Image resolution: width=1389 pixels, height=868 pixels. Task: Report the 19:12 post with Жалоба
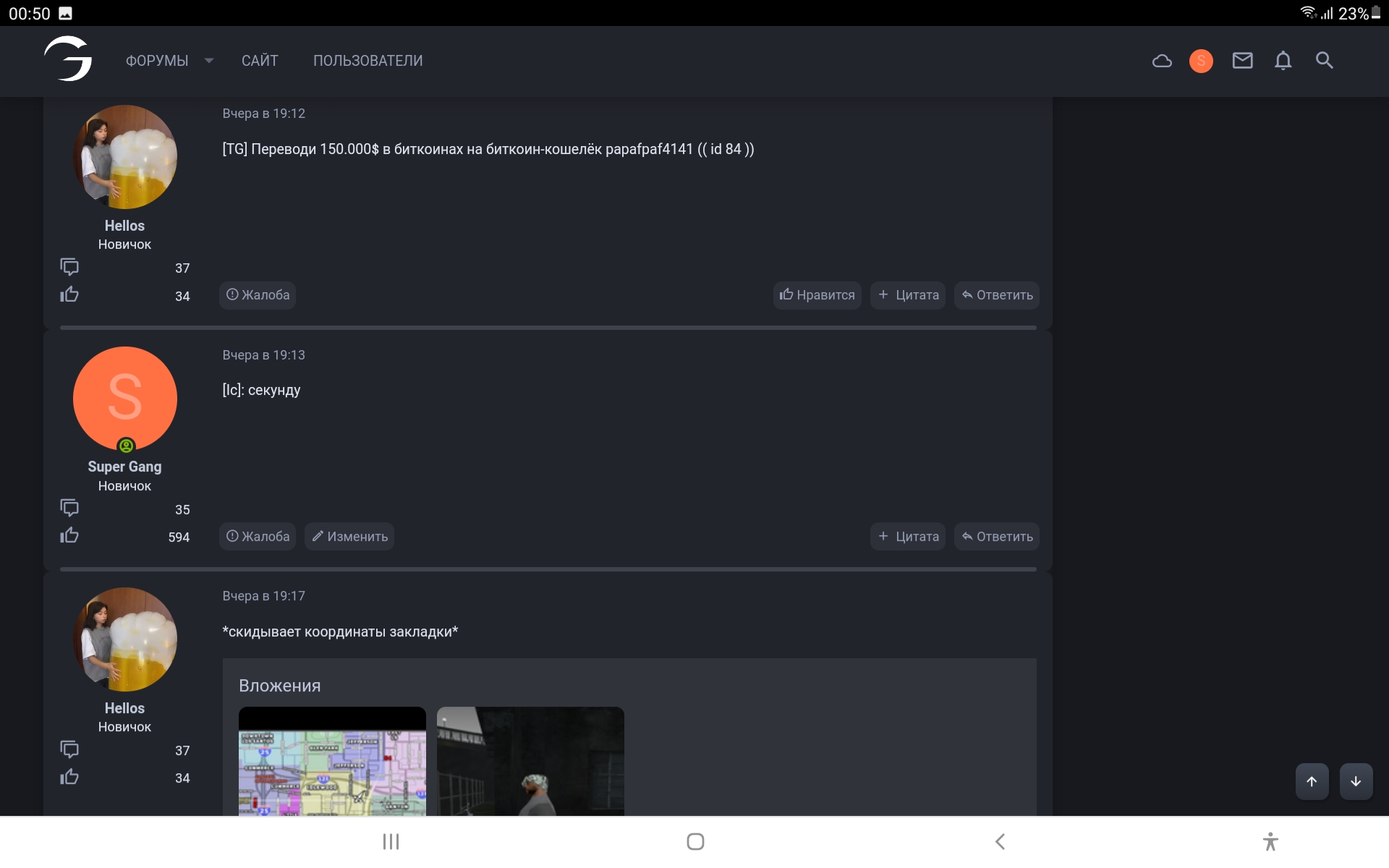258,295
